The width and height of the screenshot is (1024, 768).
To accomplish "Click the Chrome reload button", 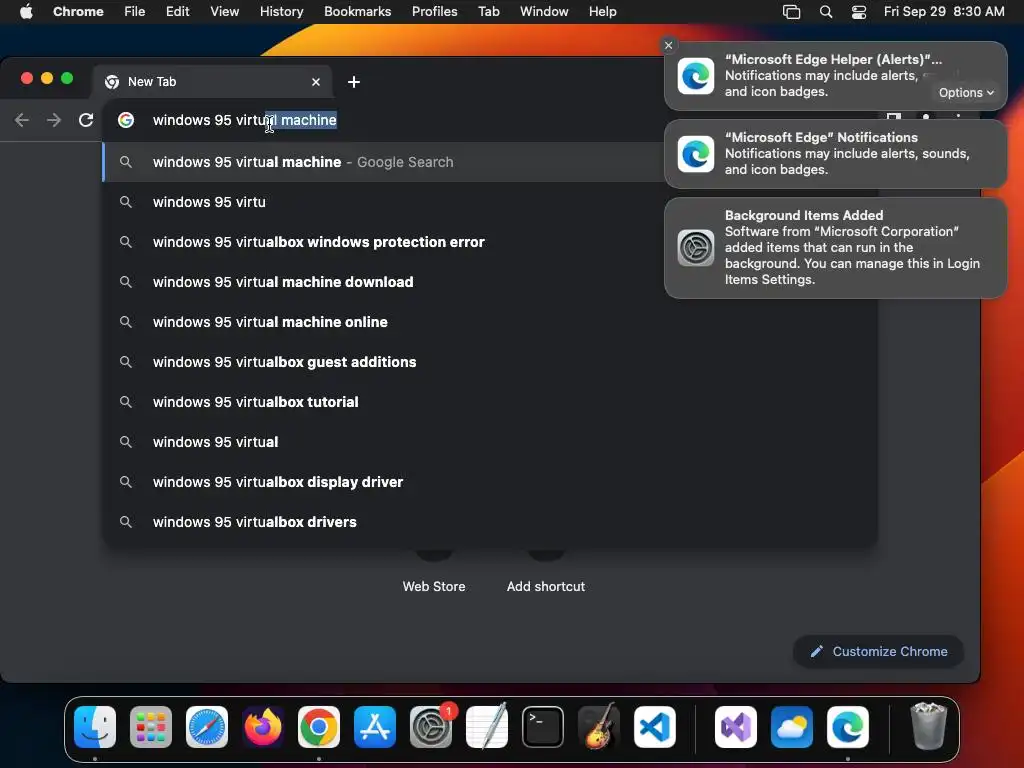I will tap(86, 120).
